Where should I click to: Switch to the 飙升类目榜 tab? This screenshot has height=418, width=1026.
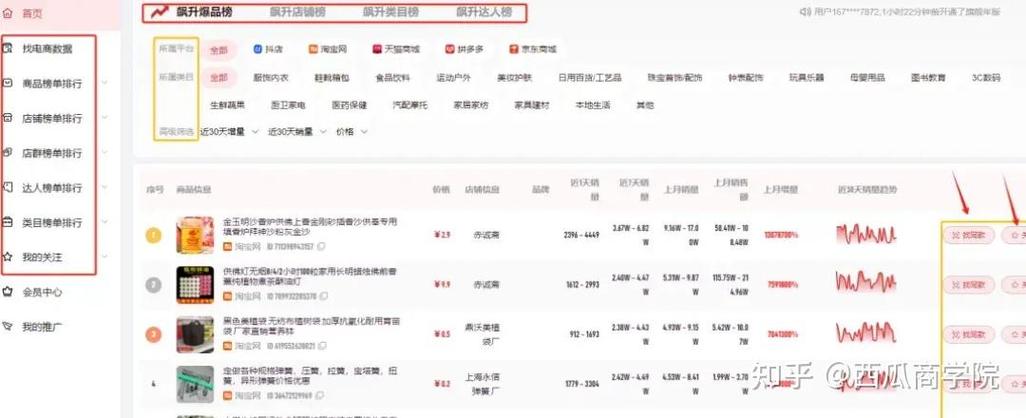(x=391, y=12)
